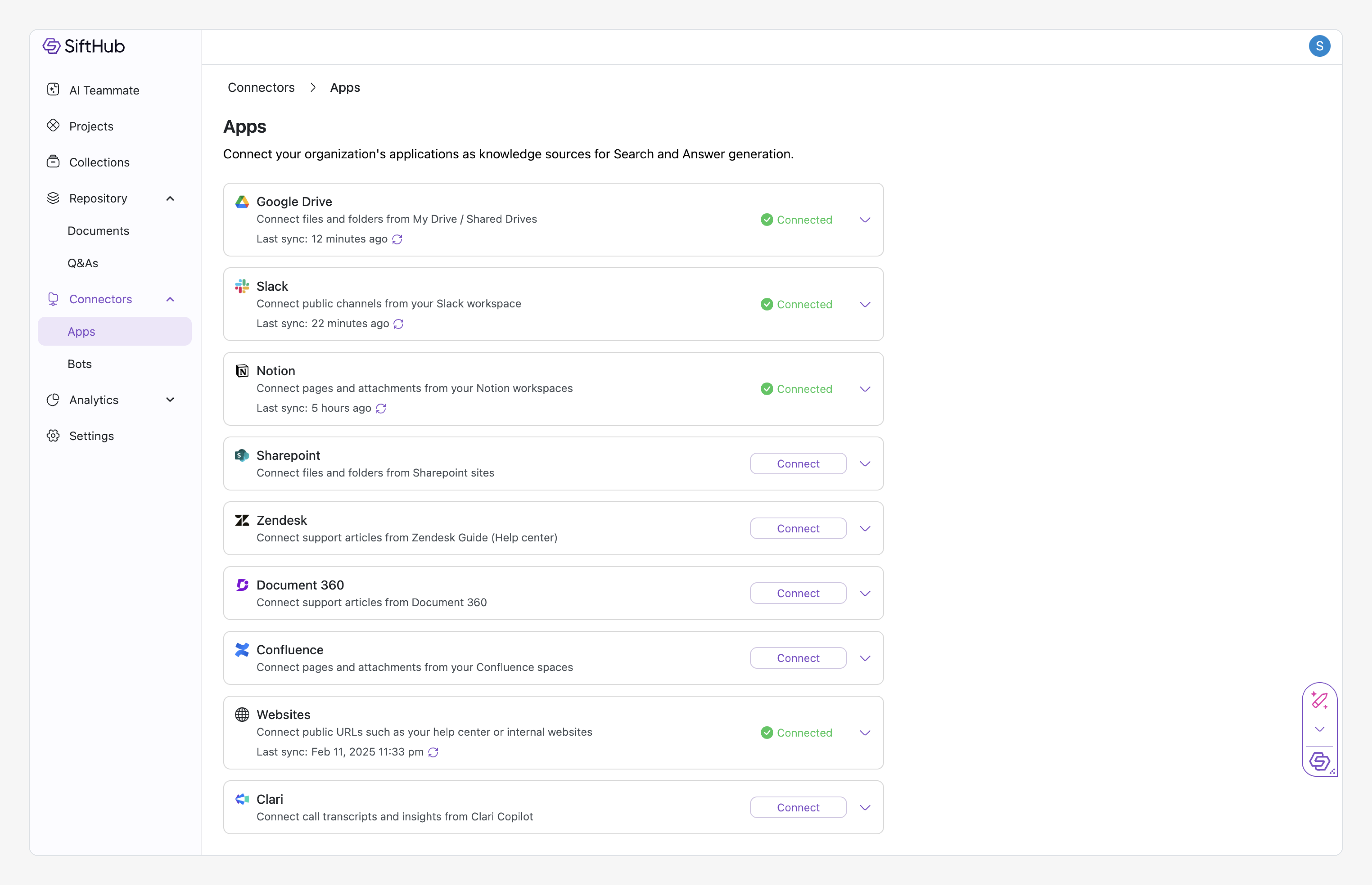Viewport: 1372px width, 885px height.
Task: Connect the Zendesk app
Action: 798,528
